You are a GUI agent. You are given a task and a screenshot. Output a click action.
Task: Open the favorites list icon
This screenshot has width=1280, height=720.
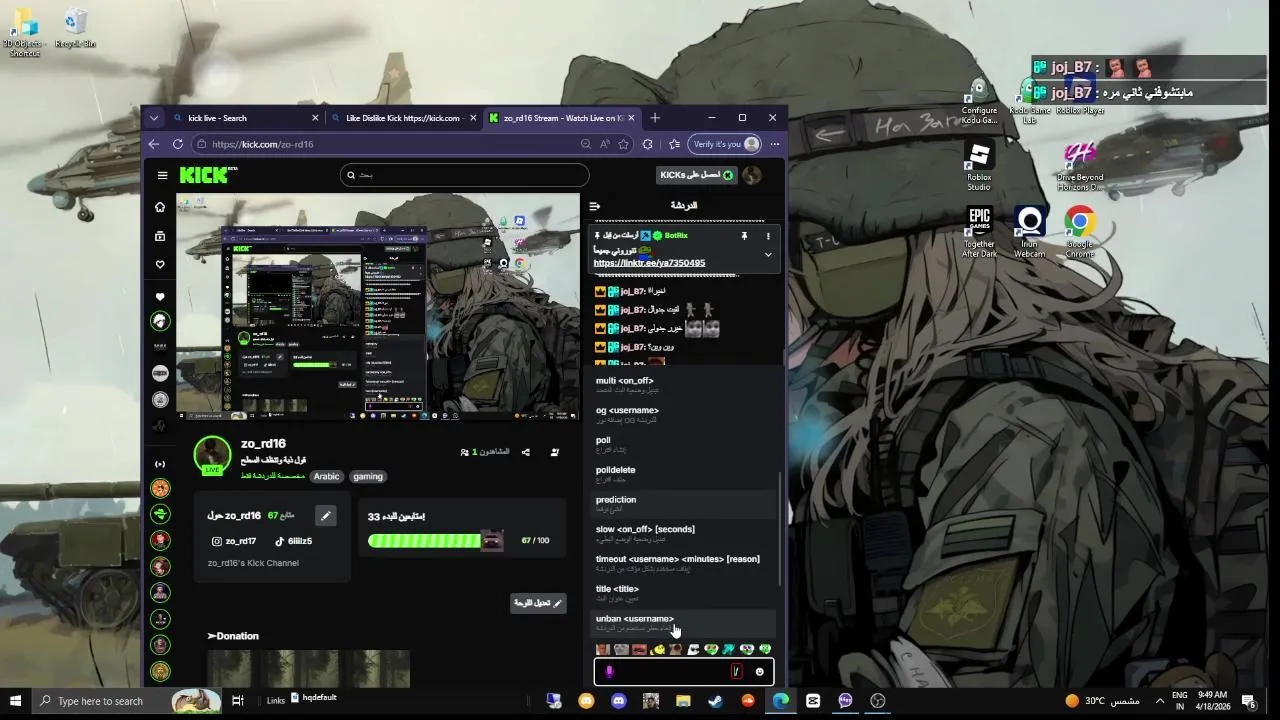(x=674, y=144)
